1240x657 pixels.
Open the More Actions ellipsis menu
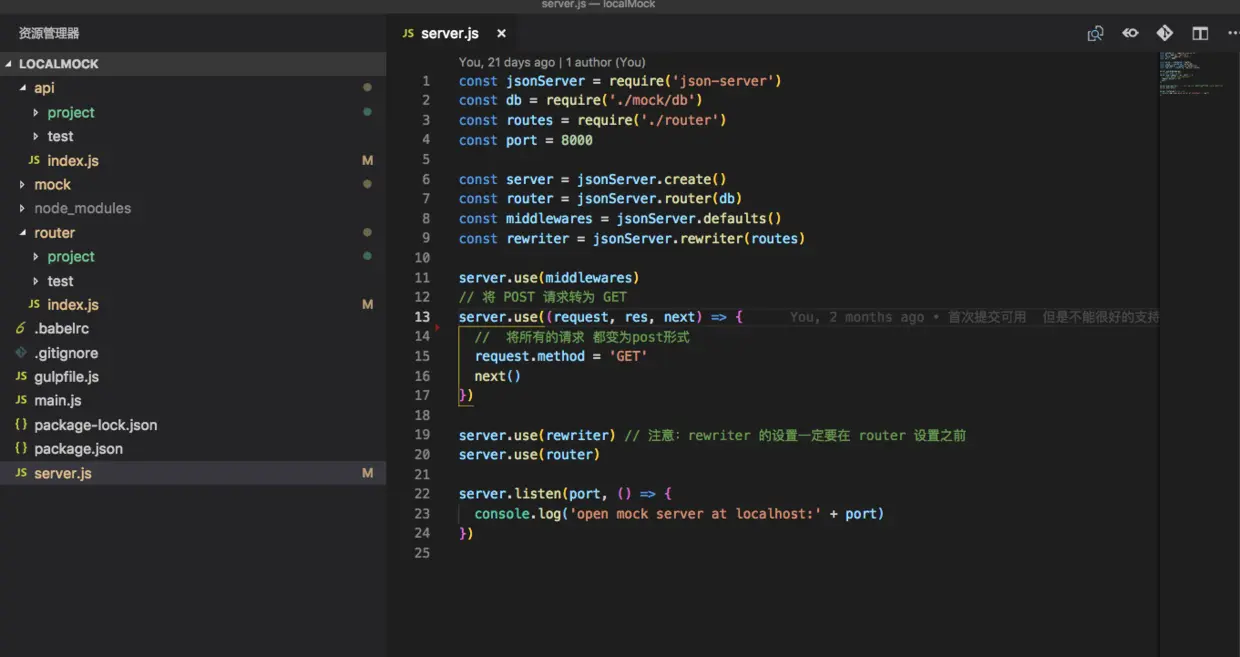coord(1233,33)
